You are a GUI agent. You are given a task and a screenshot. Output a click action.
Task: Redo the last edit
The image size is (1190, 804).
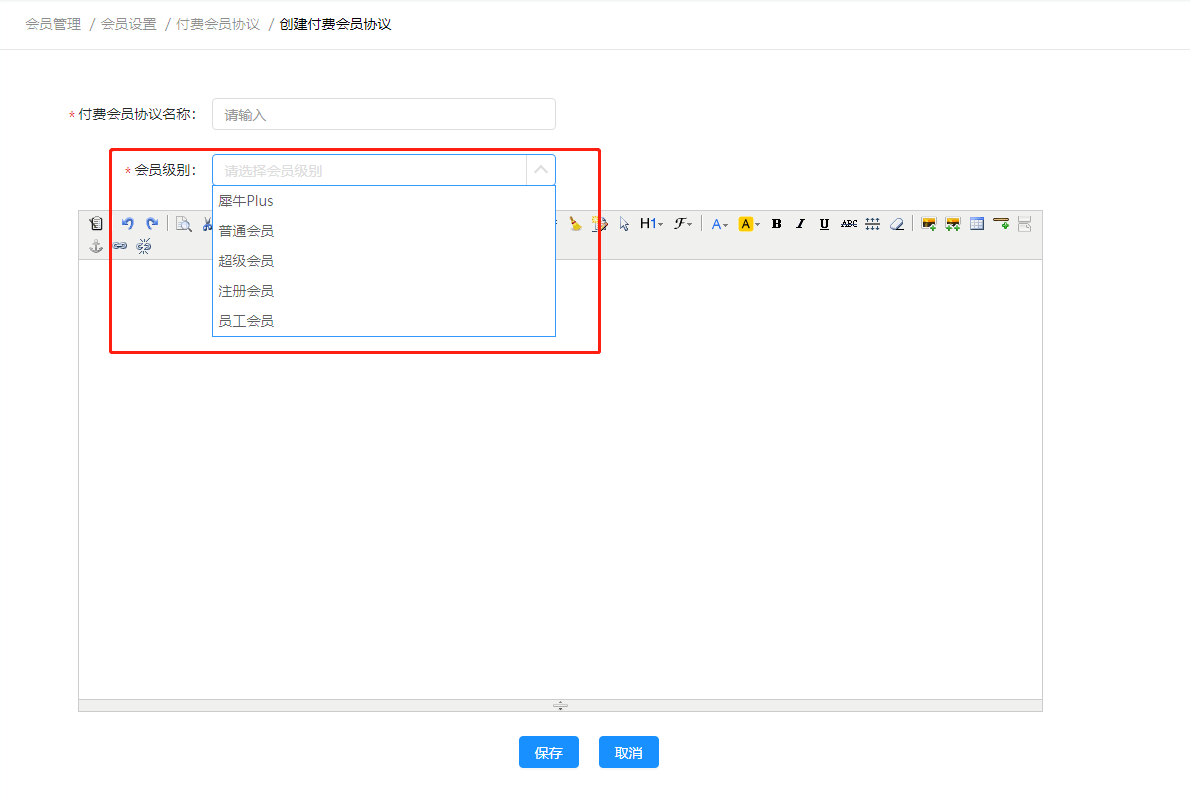[x=152, y=223]
